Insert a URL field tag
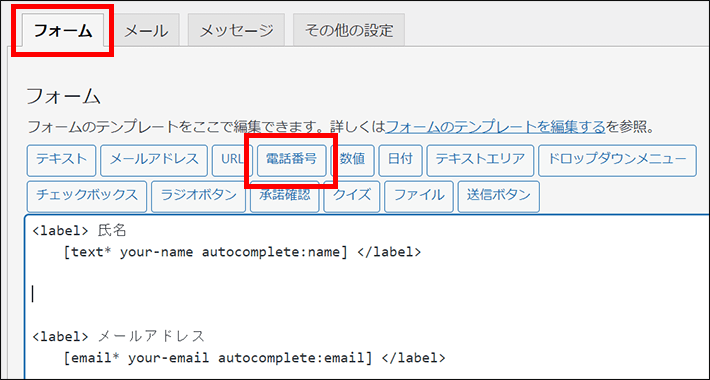The width and height of the screenshot is (710, 380). (232, 160)
